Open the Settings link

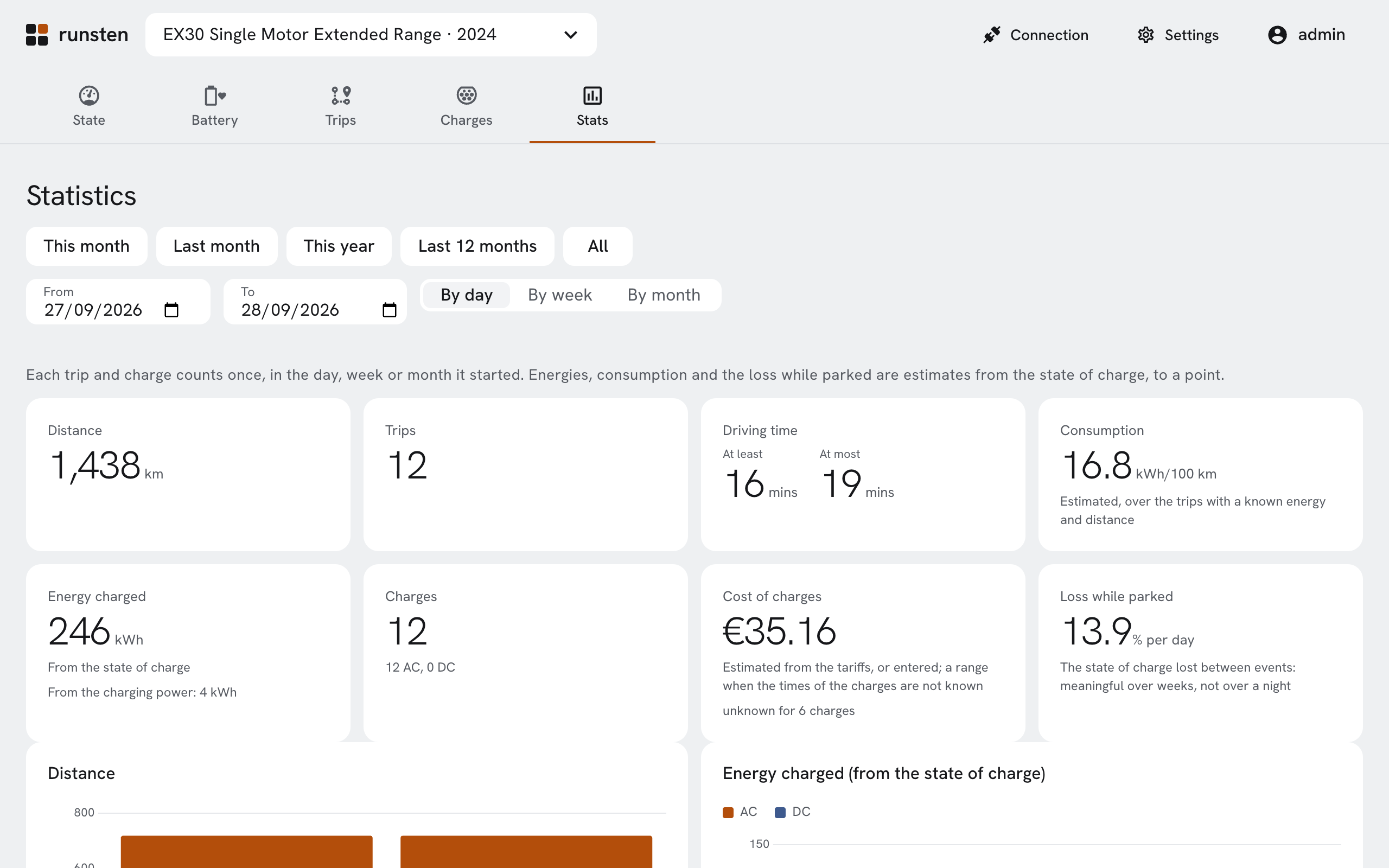point(1178,35)
